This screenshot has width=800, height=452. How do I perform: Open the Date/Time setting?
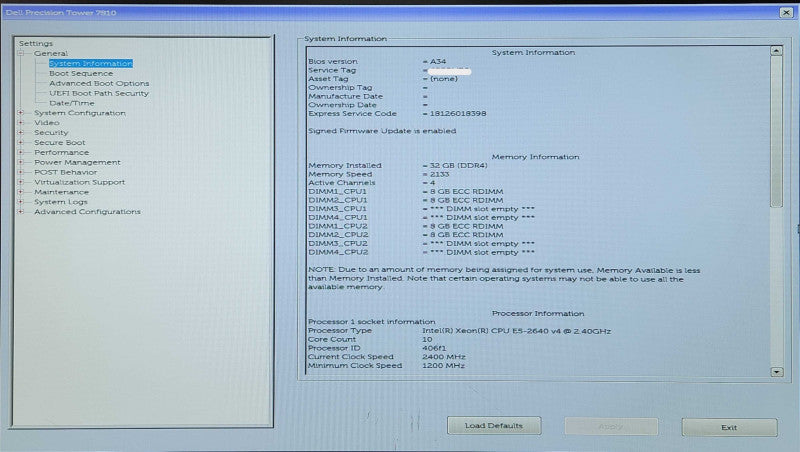[x=72, y=103]
